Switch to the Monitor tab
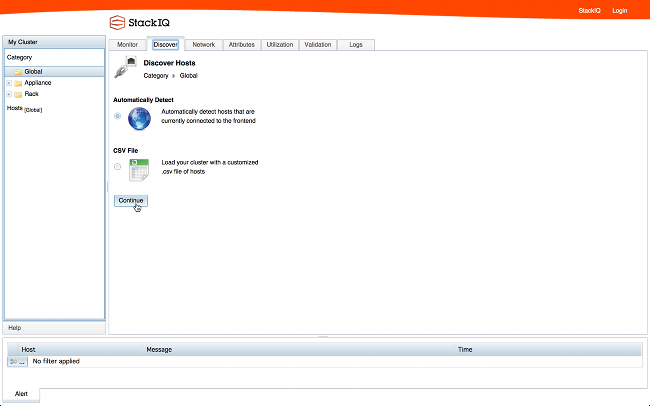Screen dimensions: 650x406 point(127,45)
